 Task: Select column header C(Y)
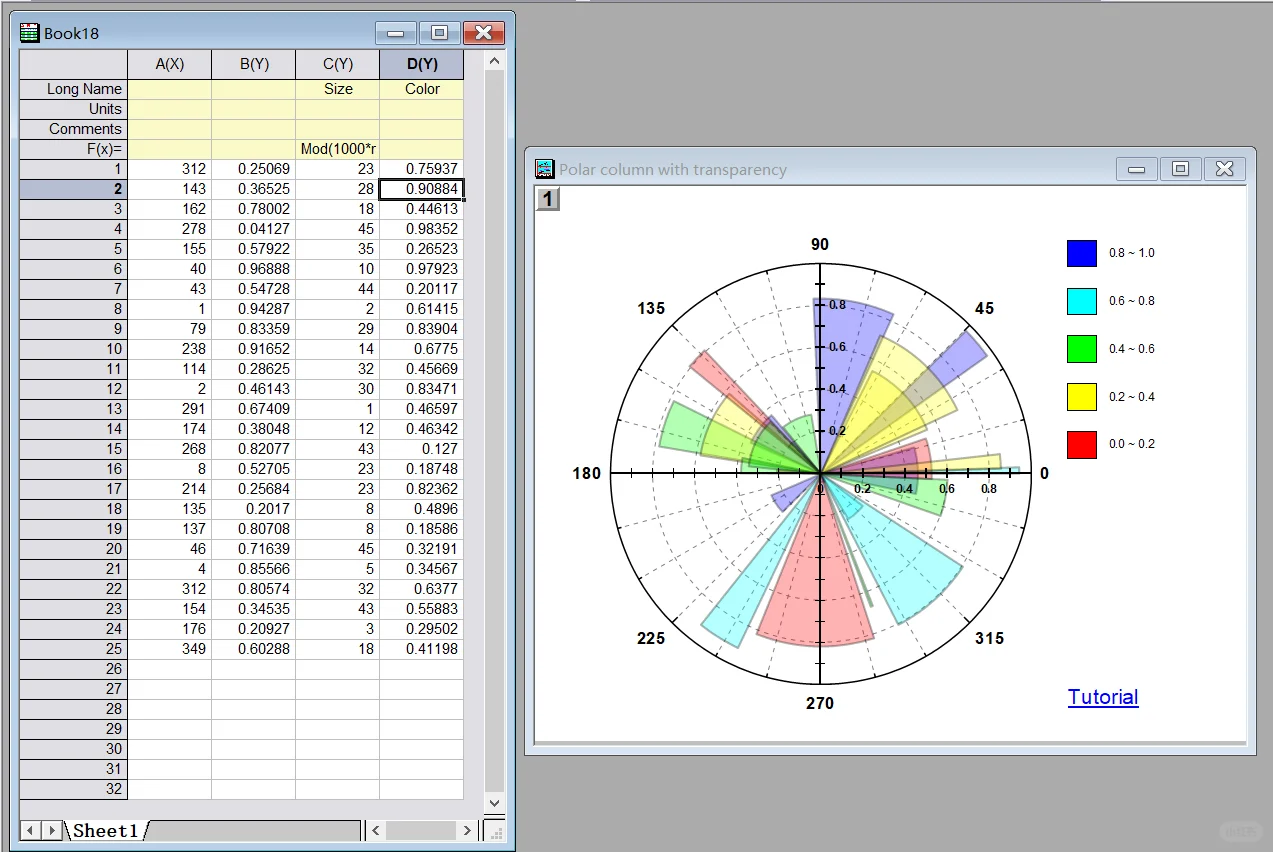pyautogui.click(x=338, y=64)
